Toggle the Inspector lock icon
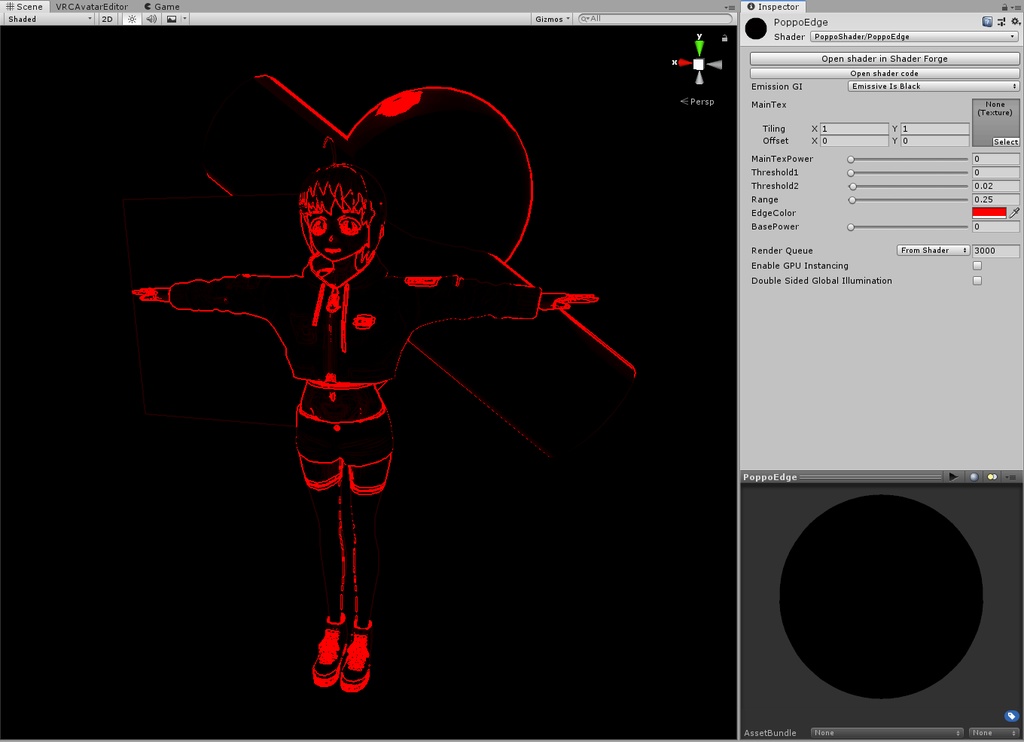 [1004, 7]
